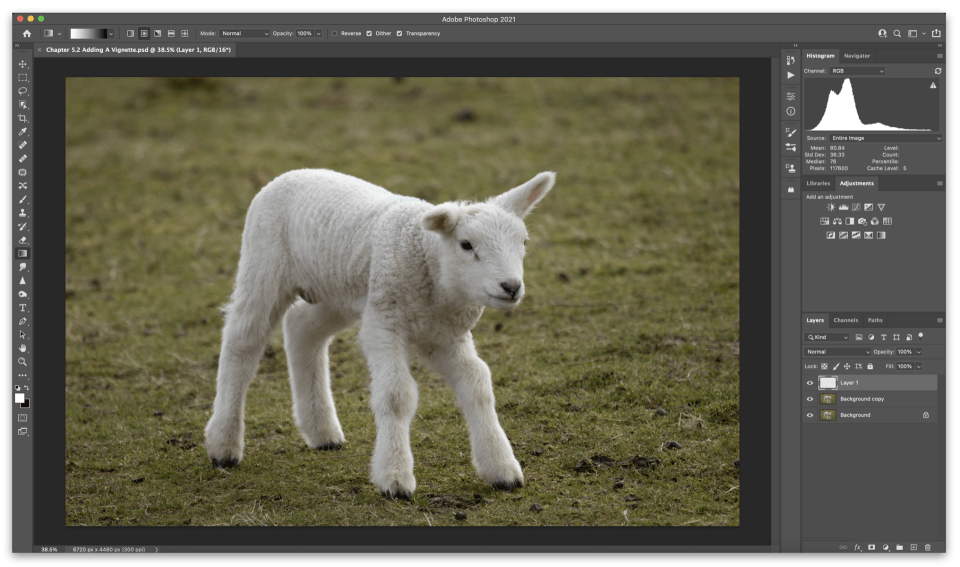
Task: Open the search icon at top right
Action: pos(897,34)
